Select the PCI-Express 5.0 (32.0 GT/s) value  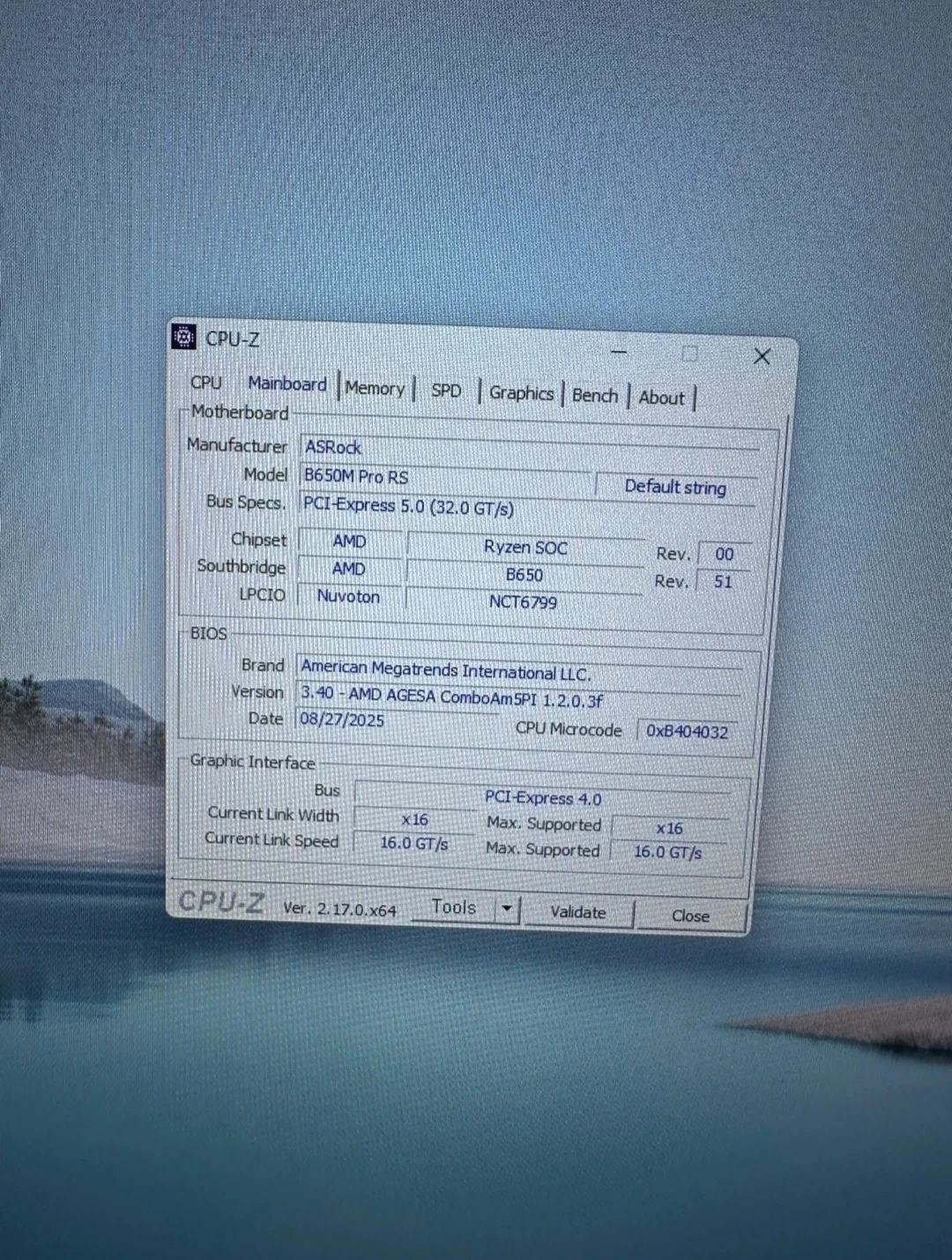pos(527,508)
